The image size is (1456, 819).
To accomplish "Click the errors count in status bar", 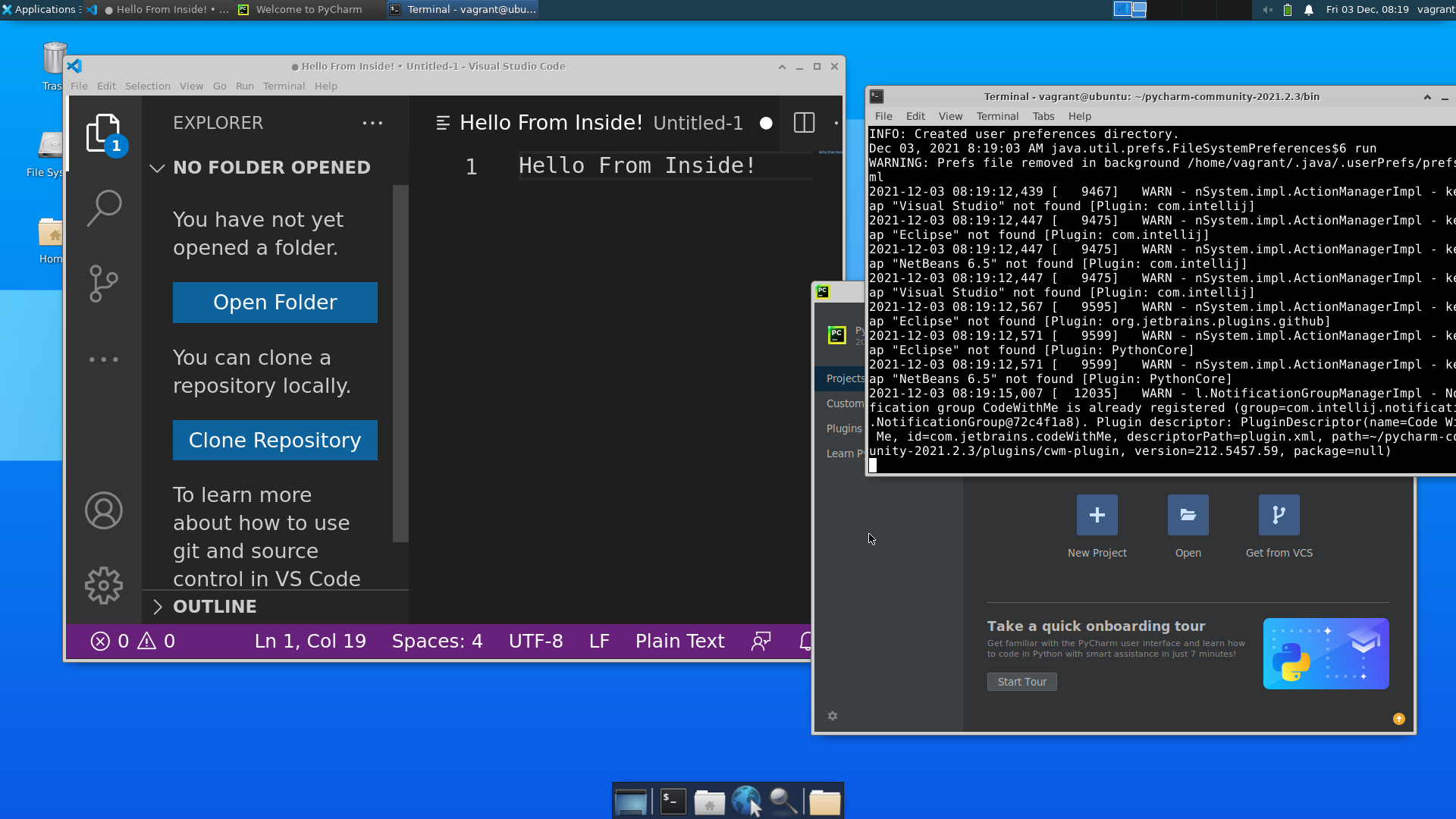I will (111, 642).
